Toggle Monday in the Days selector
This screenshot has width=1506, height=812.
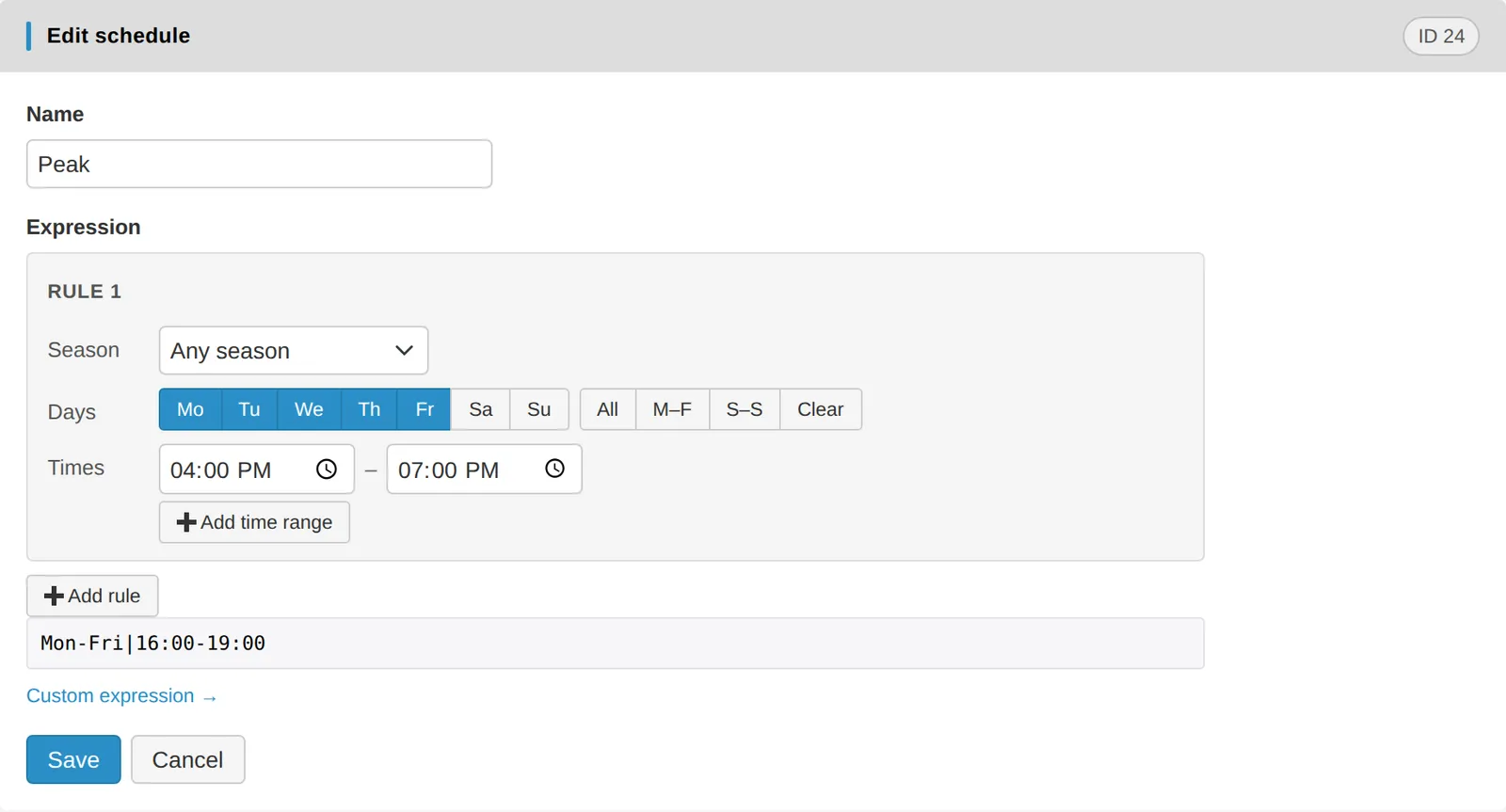190,409
